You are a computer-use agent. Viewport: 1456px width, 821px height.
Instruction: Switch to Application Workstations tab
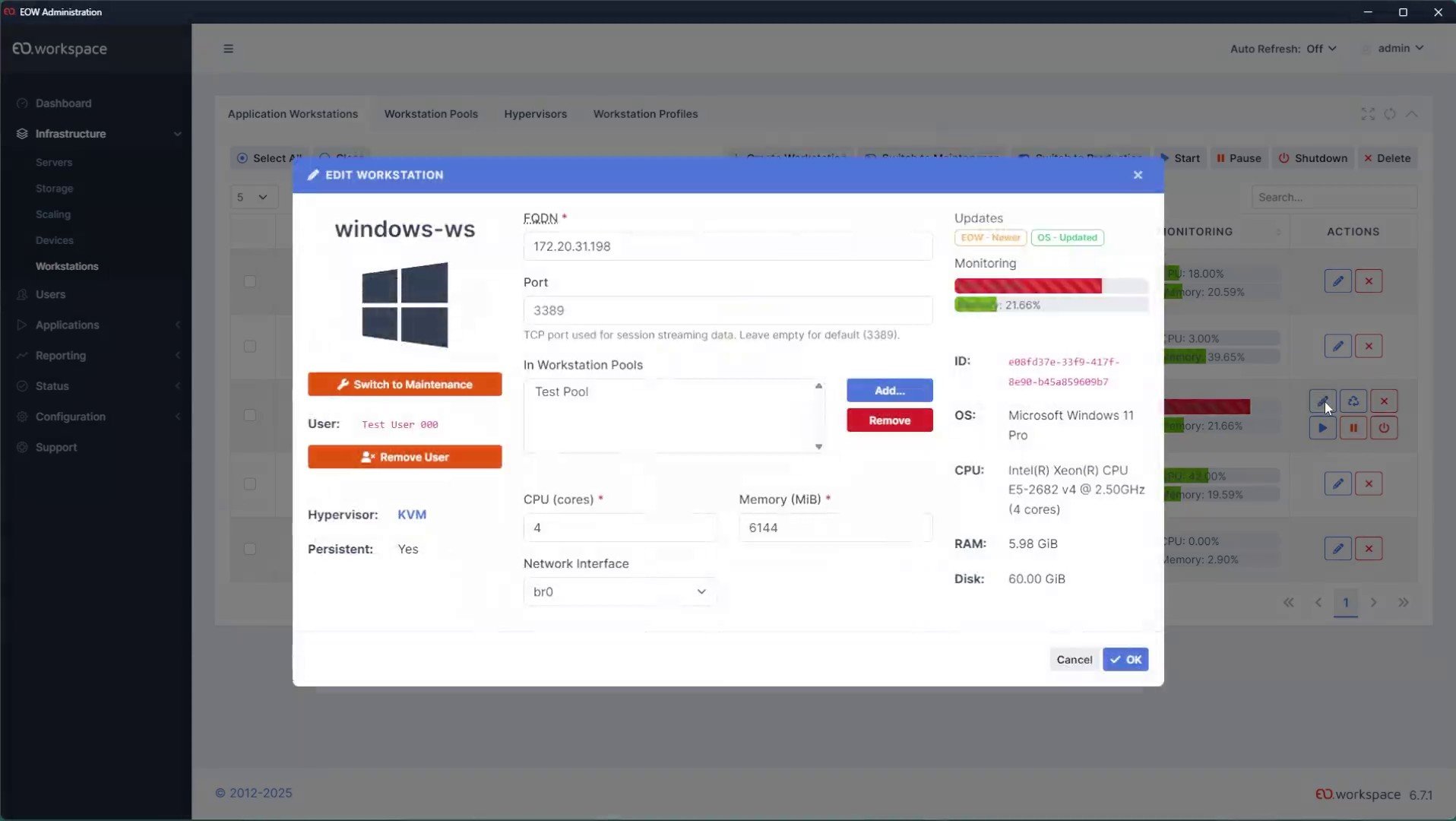[x=293, y=114]
